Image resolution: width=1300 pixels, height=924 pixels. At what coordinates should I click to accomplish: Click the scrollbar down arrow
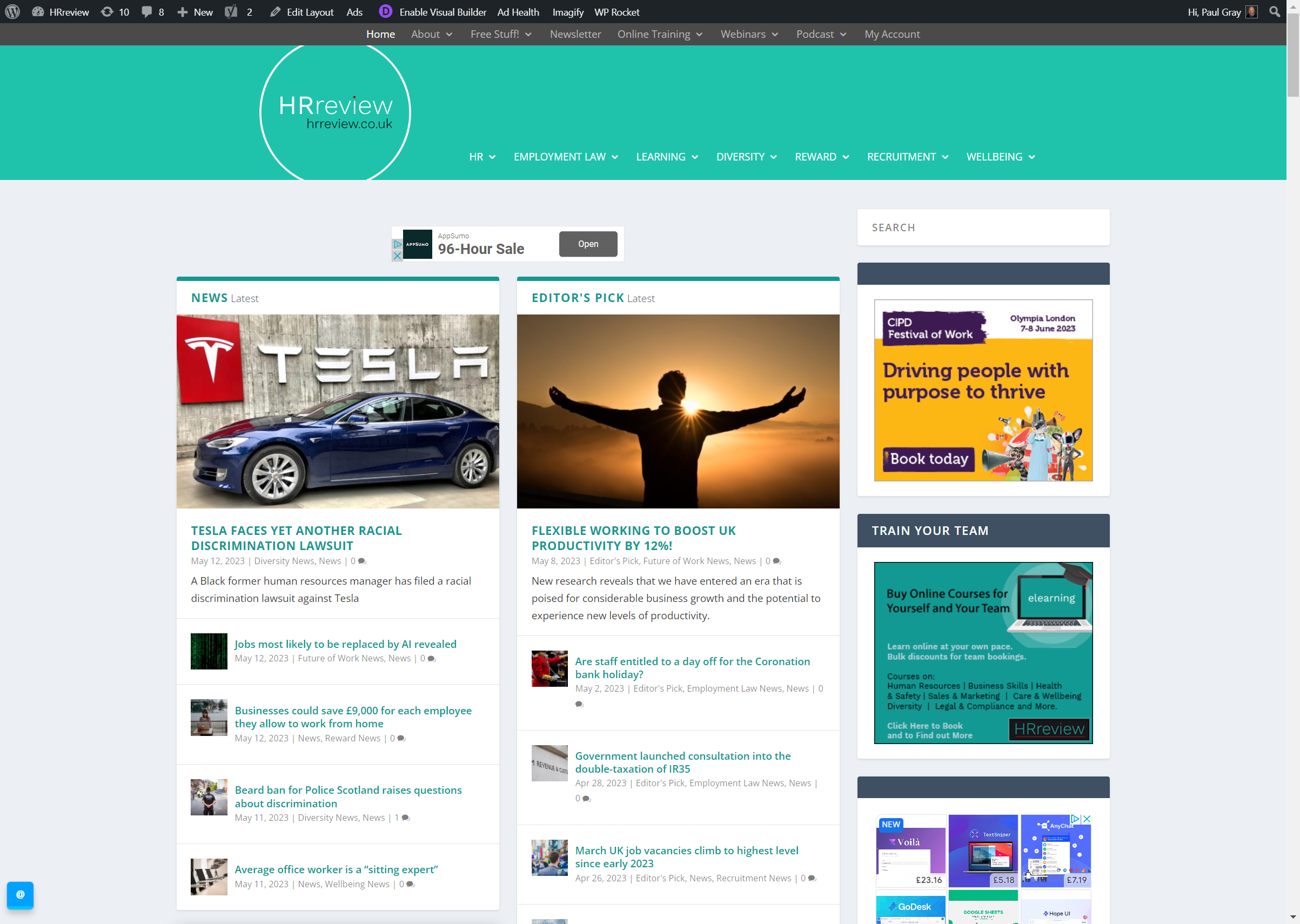pos(1293,918)
